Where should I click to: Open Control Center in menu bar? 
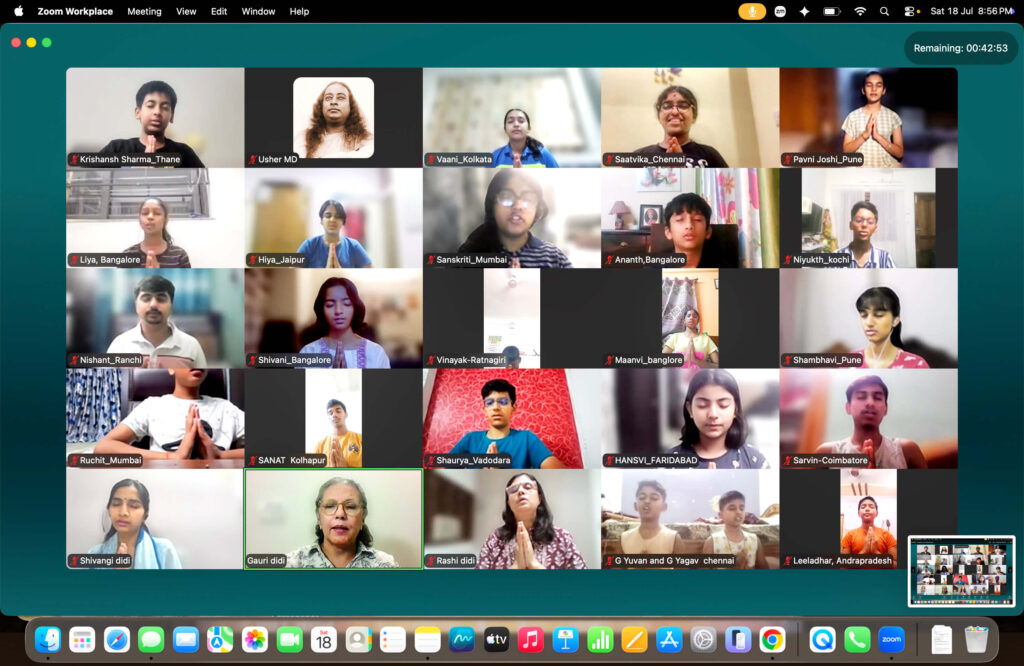coord(909,11)
